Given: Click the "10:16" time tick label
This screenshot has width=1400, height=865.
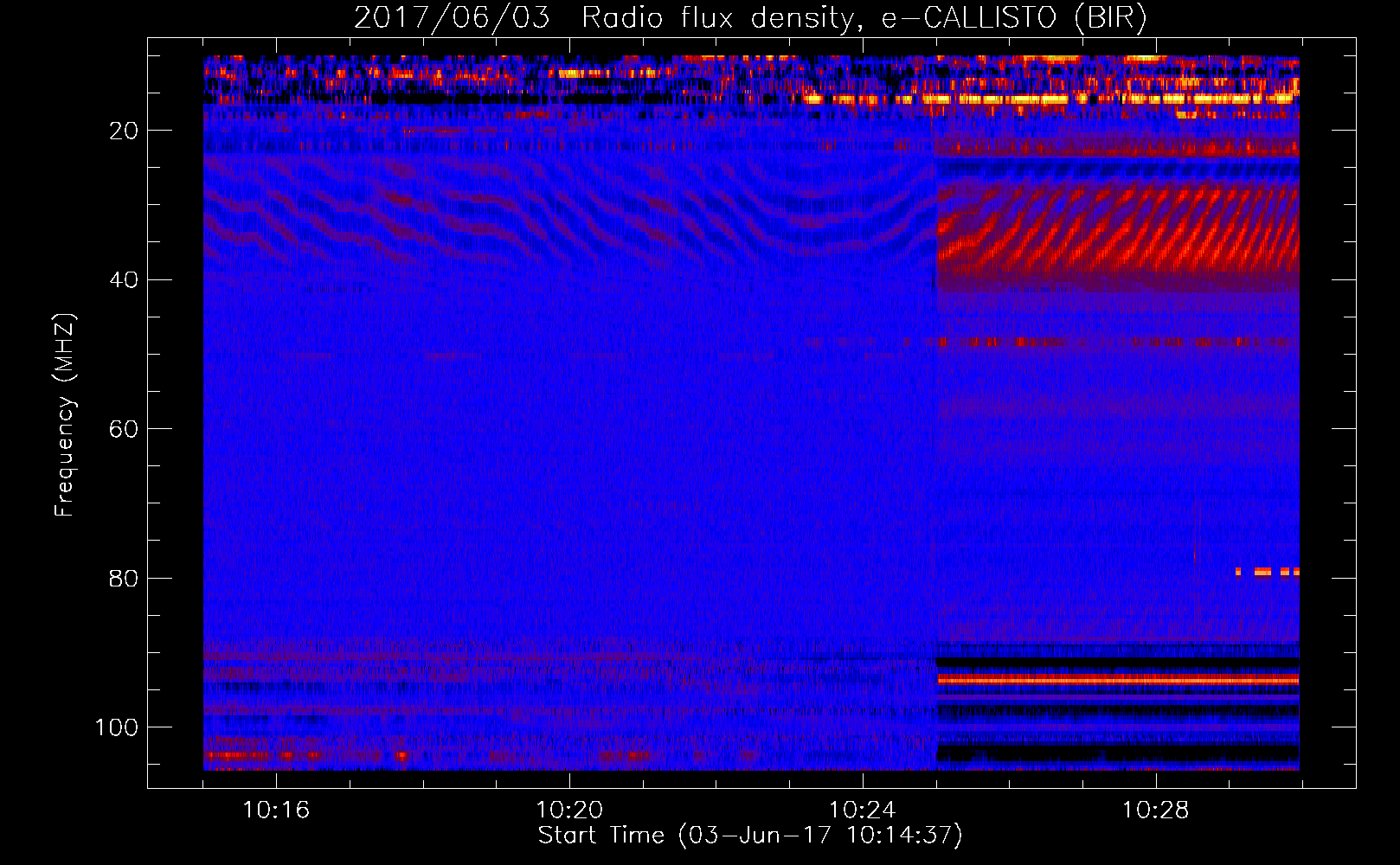Looking at the screenshot, I should point(276,811).
